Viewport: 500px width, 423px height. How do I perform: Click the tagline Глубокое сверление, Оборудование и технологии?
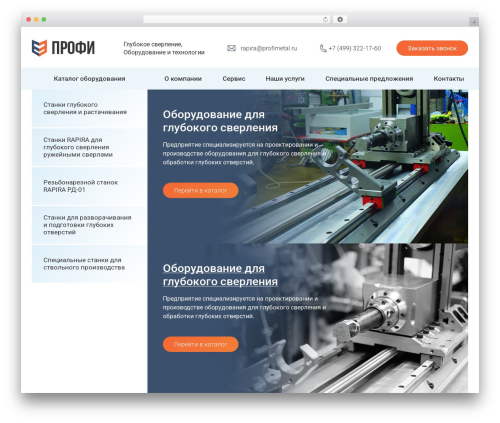tap(164, 48)
